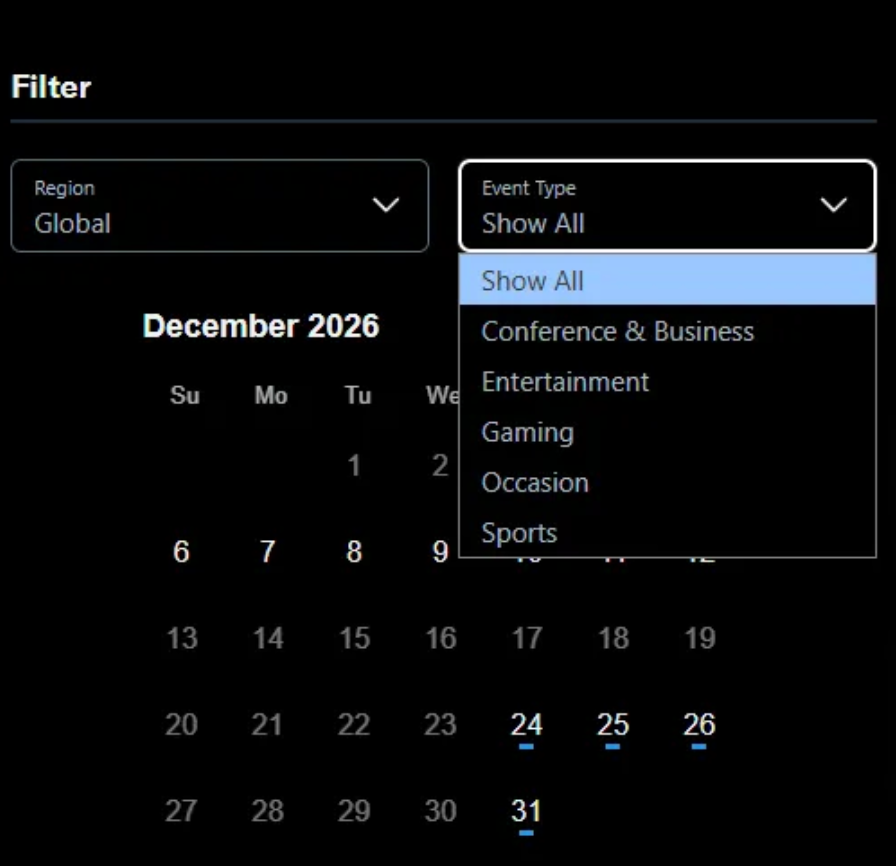Viewport: 896px width, 866px height.
Task: Click the December 2026 month heading
Action: (261, 327)
